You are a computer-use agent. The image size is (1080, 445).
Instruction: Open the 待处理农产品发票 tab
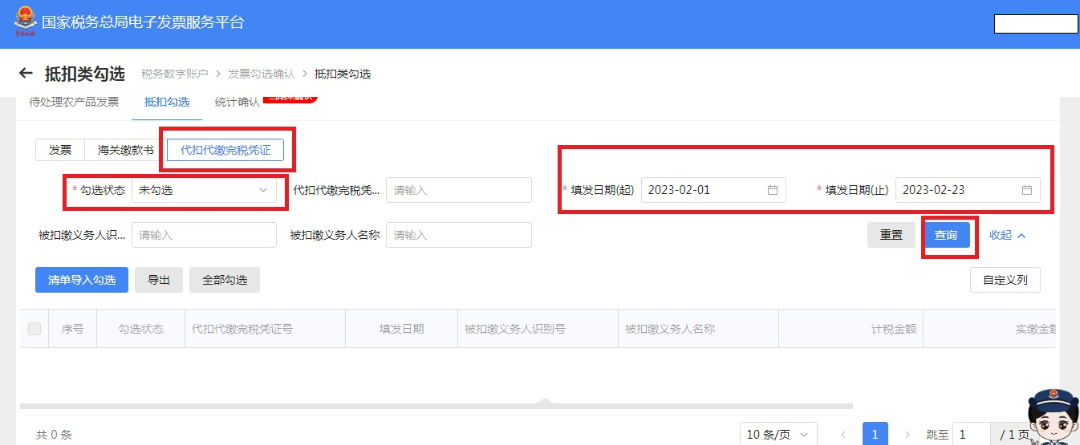[74, 102]
